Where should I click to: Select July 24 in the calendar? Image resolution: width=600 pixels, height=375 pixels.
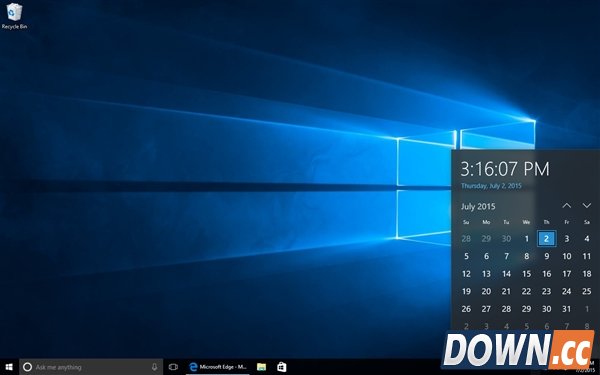[567, 292]
